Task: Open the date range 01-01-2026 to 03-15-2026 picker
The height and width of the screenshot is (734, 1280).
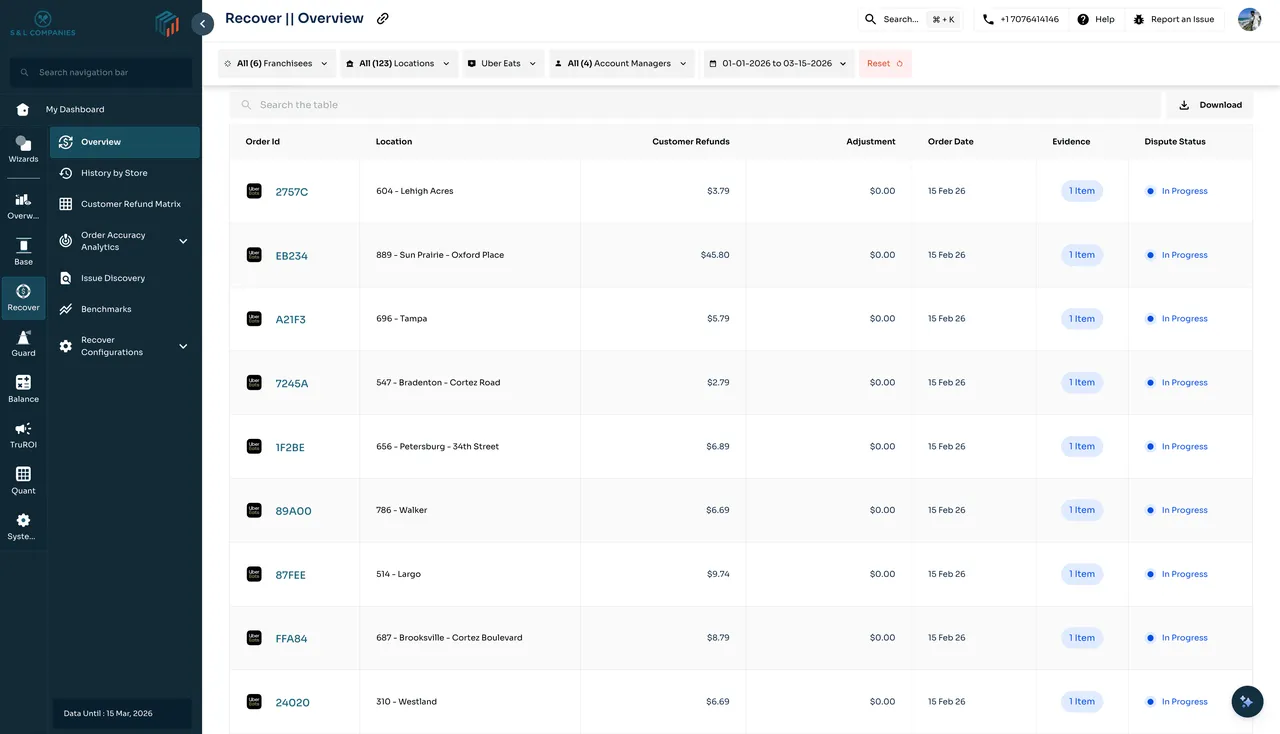Action: click(x=779, y=64)
